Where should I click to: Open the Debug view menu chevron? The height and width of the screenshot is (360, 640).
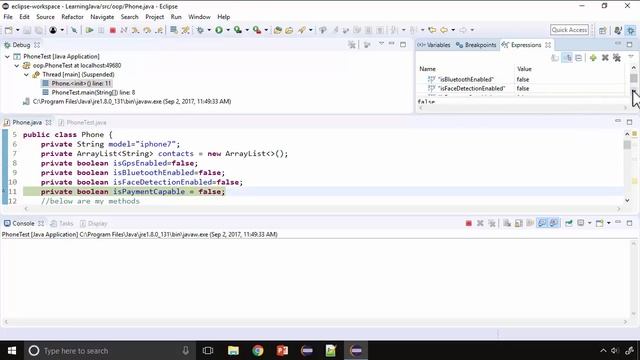381,44
